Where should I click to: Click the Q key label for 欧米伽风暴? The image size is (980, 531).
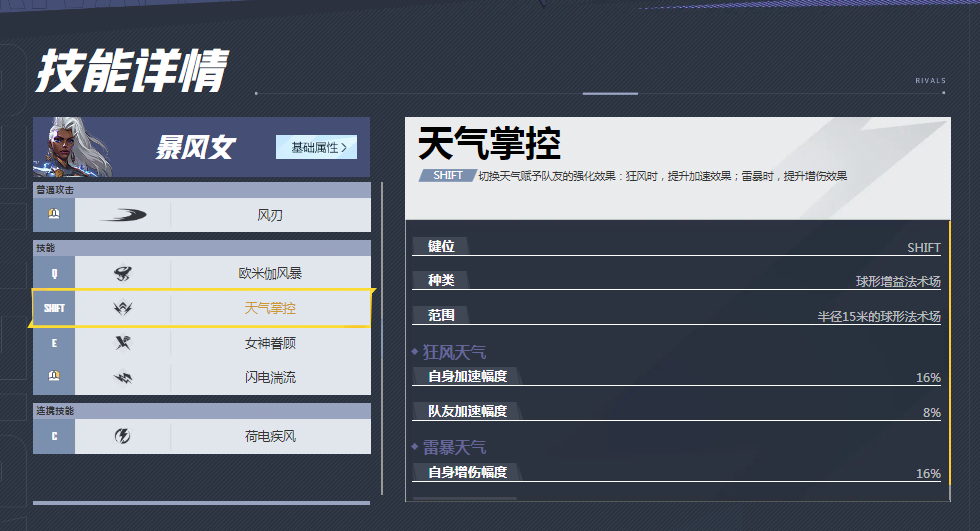(x=54, y=273)
